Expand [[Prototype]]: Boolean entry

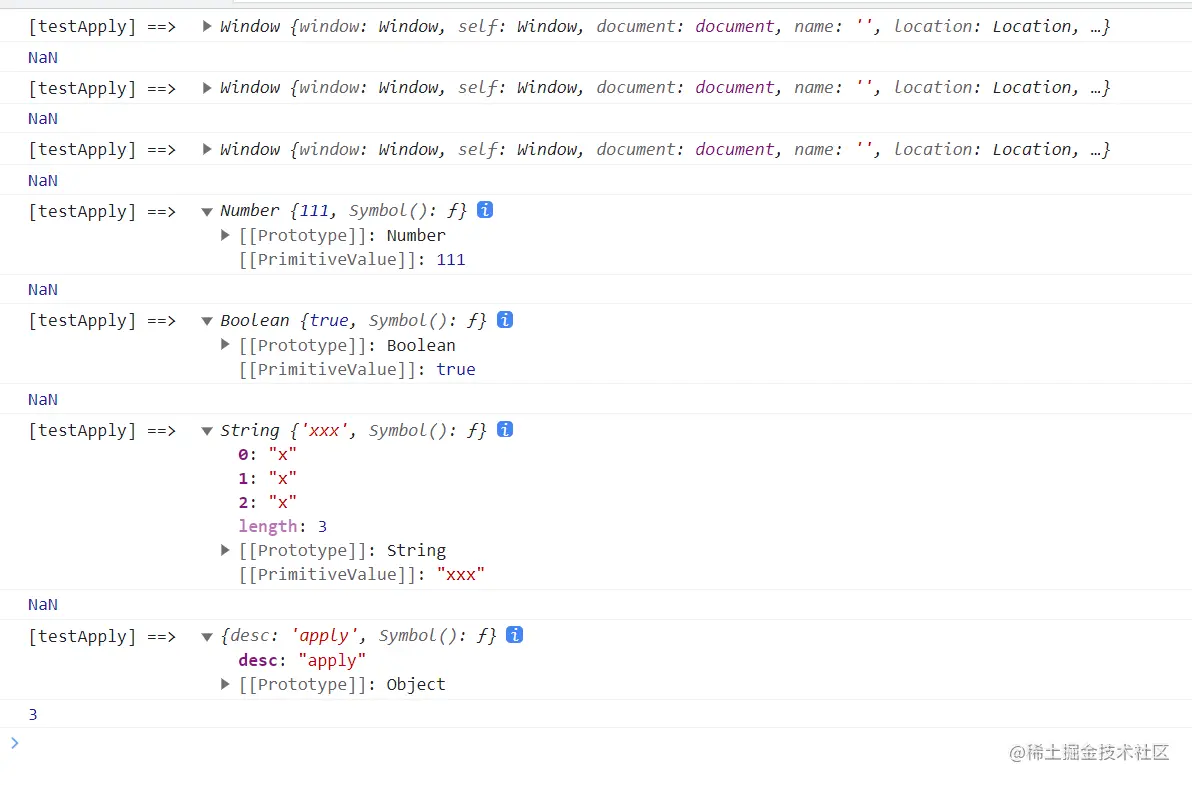click(225, 344)
